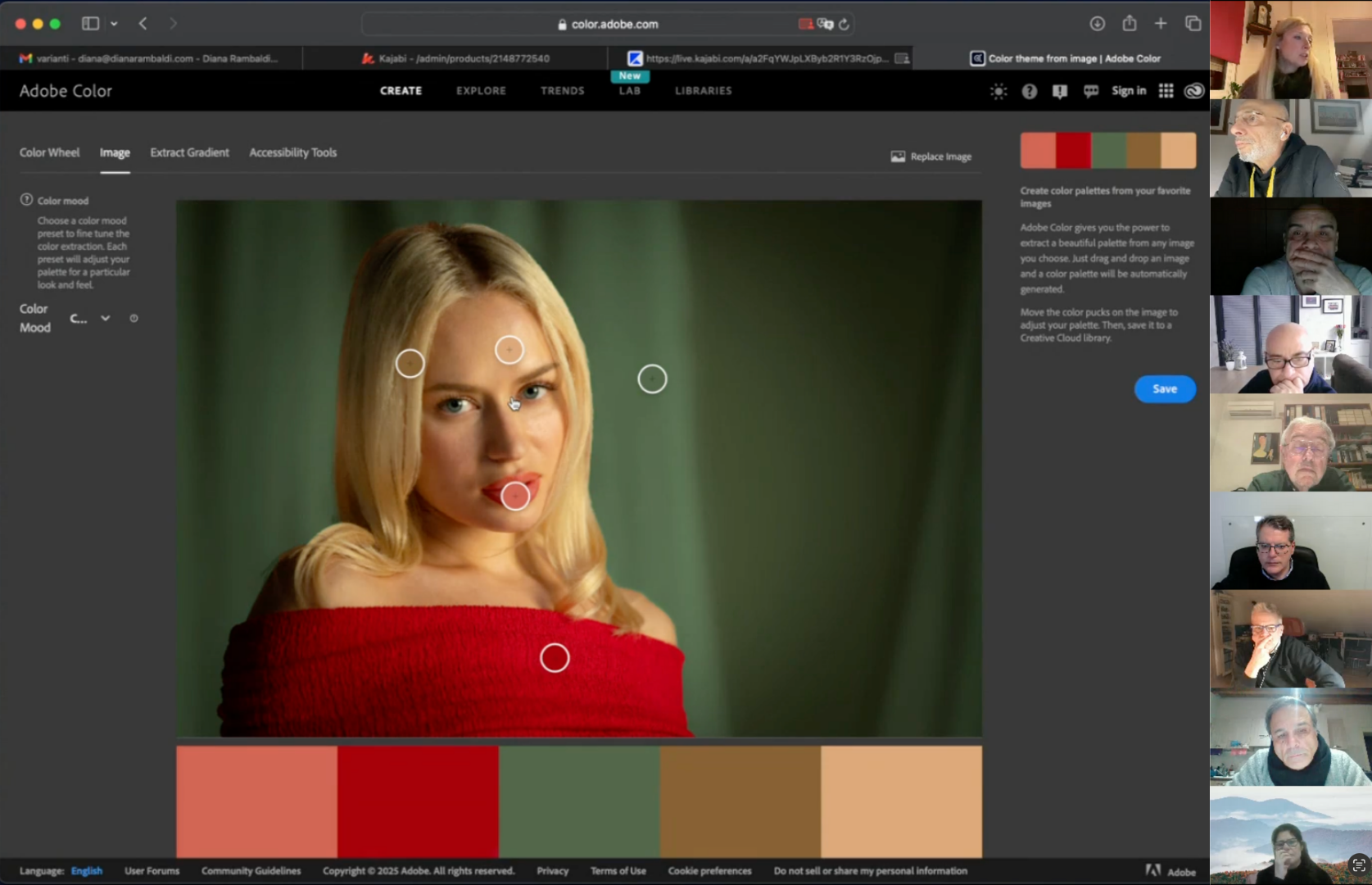Click the small icon beside Color Mood dropdown
Viewport: 1372px width, 885px height.
134,318
